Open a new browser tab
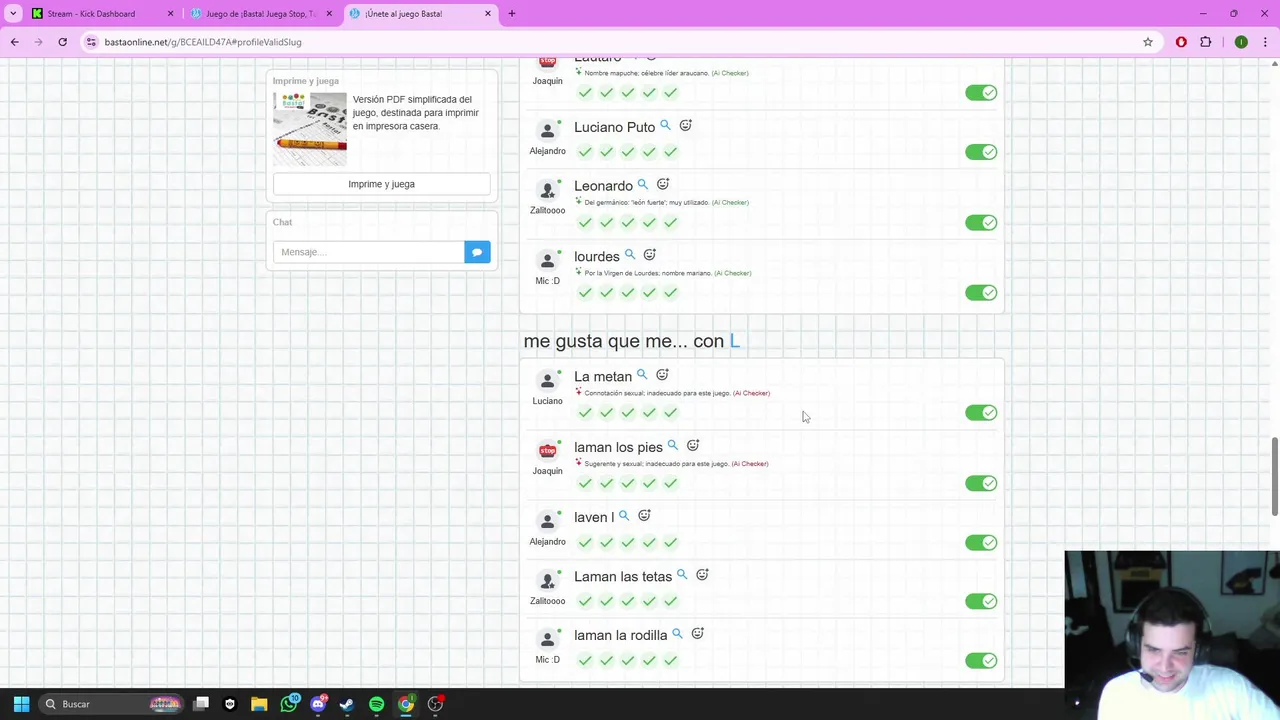1280x720 pixels. tap(512, 13)
